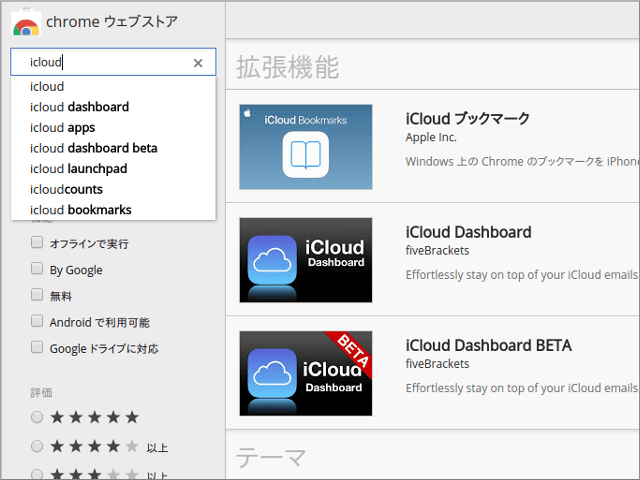Open the iCloud Bookmarks thumbnail image

coord(306,147)
